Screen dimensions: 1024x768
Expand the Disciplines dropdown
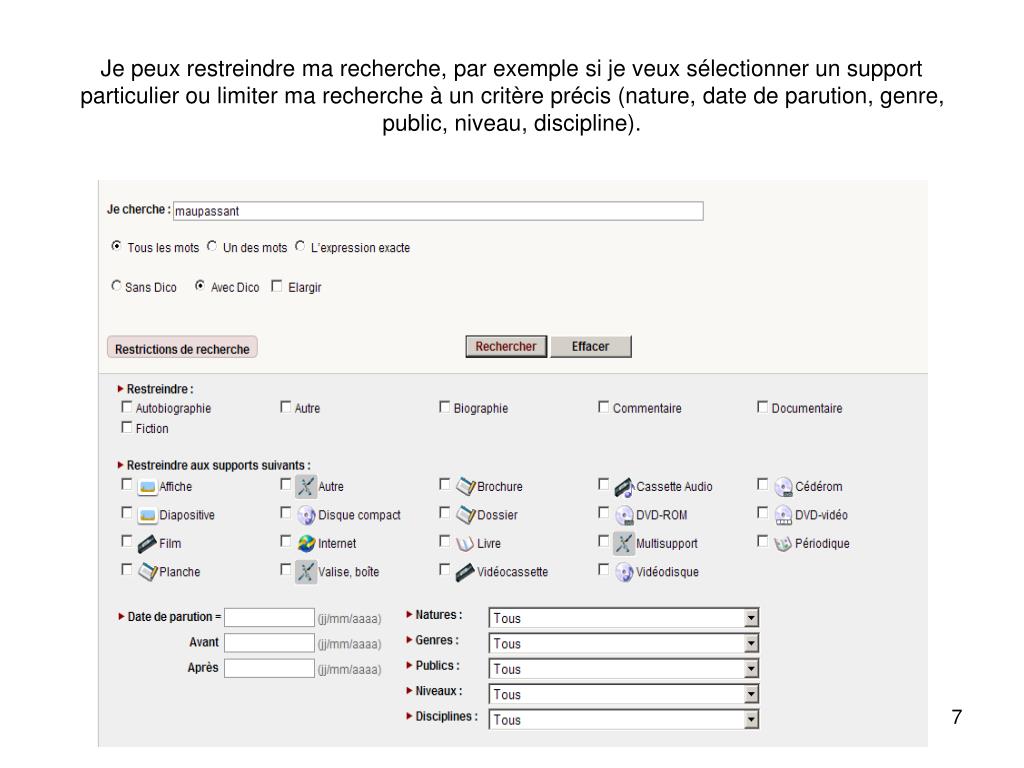coord(624,720)
